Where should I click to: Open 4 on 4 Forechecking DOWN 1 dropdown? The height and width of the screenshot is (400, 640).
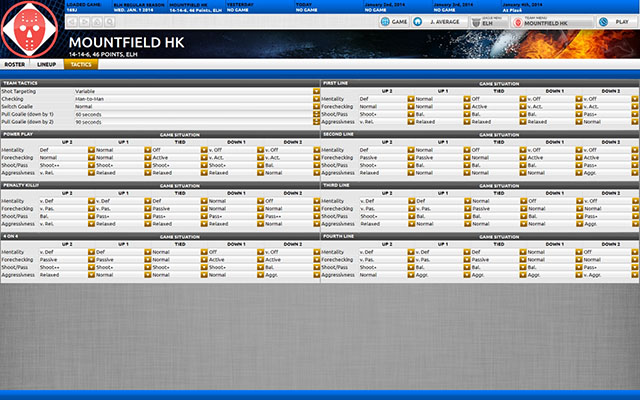click(x=260, y=260)
